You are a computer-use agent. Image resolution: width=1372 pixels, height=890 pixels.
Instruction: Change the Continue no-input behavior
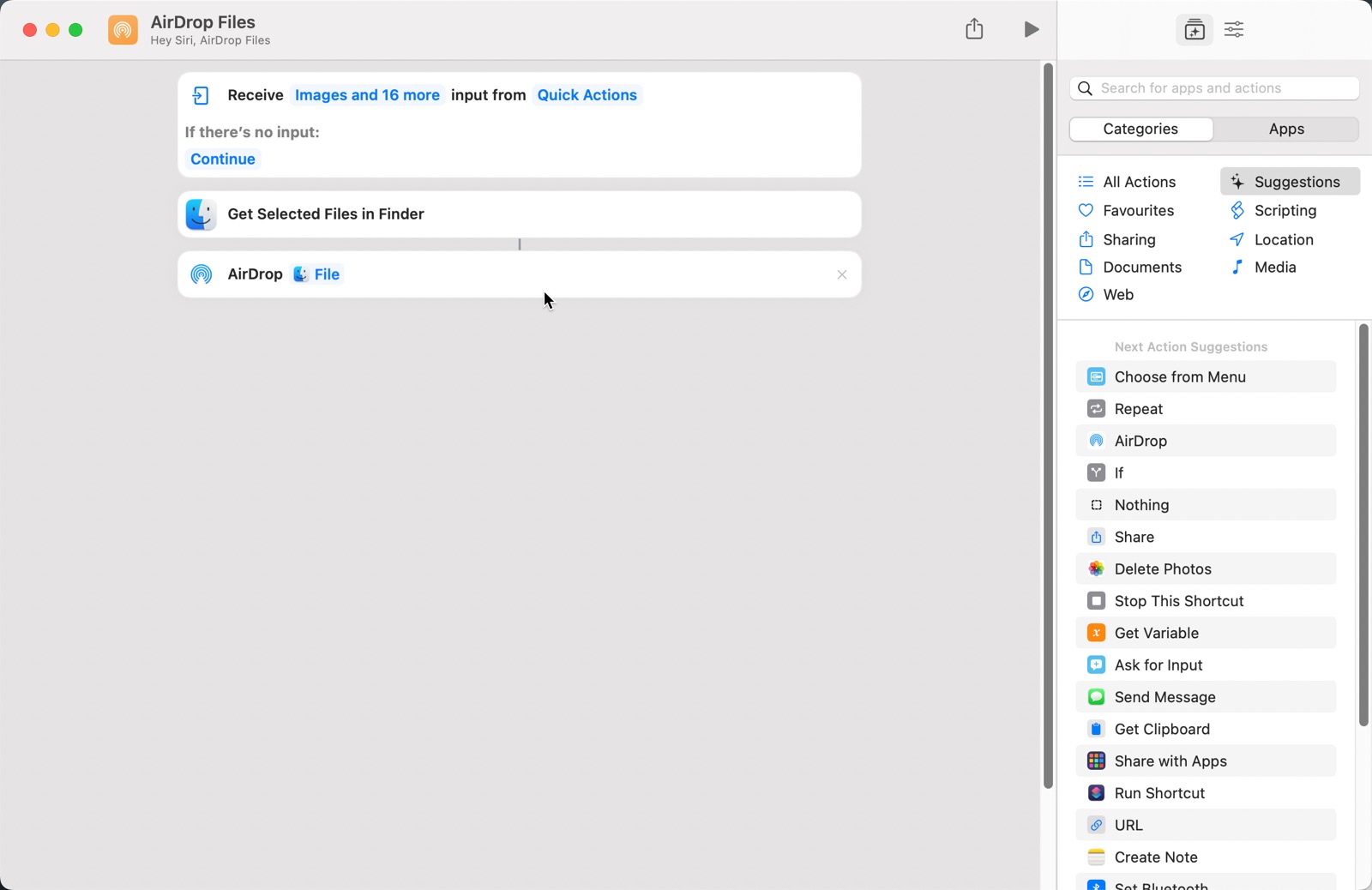click(223, 159)
